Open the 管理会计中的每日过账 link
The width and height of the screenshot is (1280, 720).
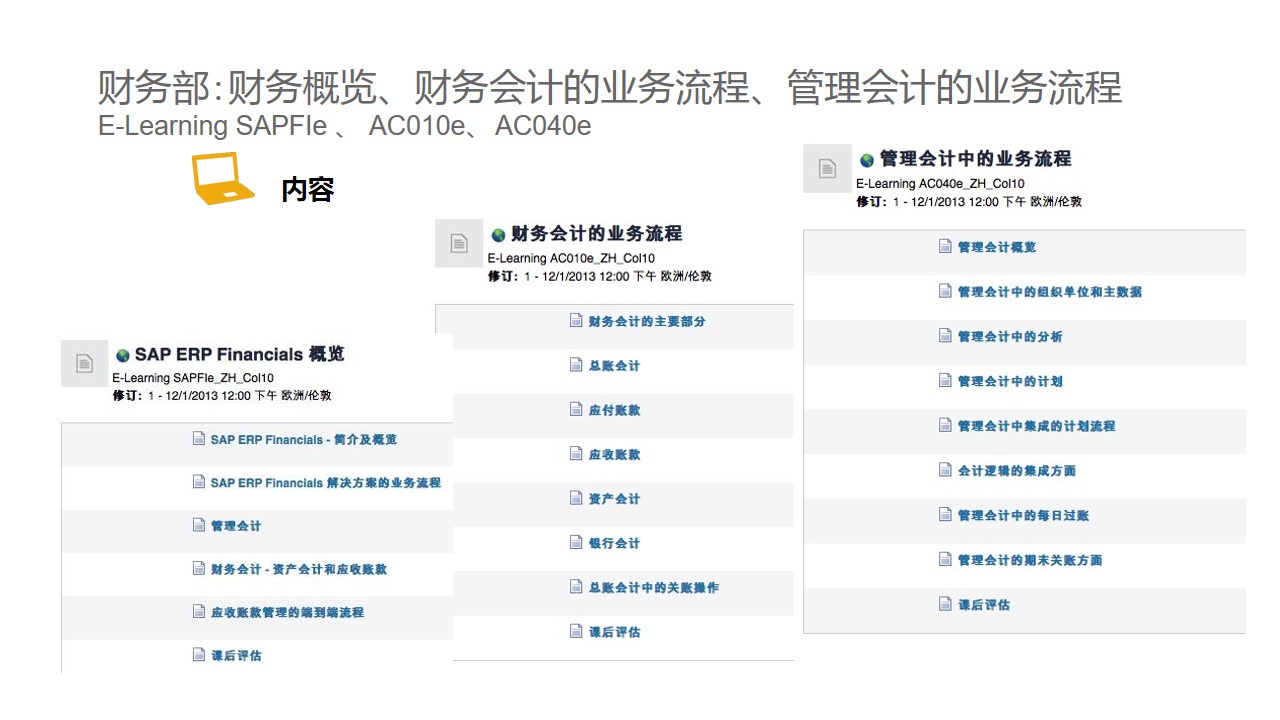click(x=1023, y=516)
